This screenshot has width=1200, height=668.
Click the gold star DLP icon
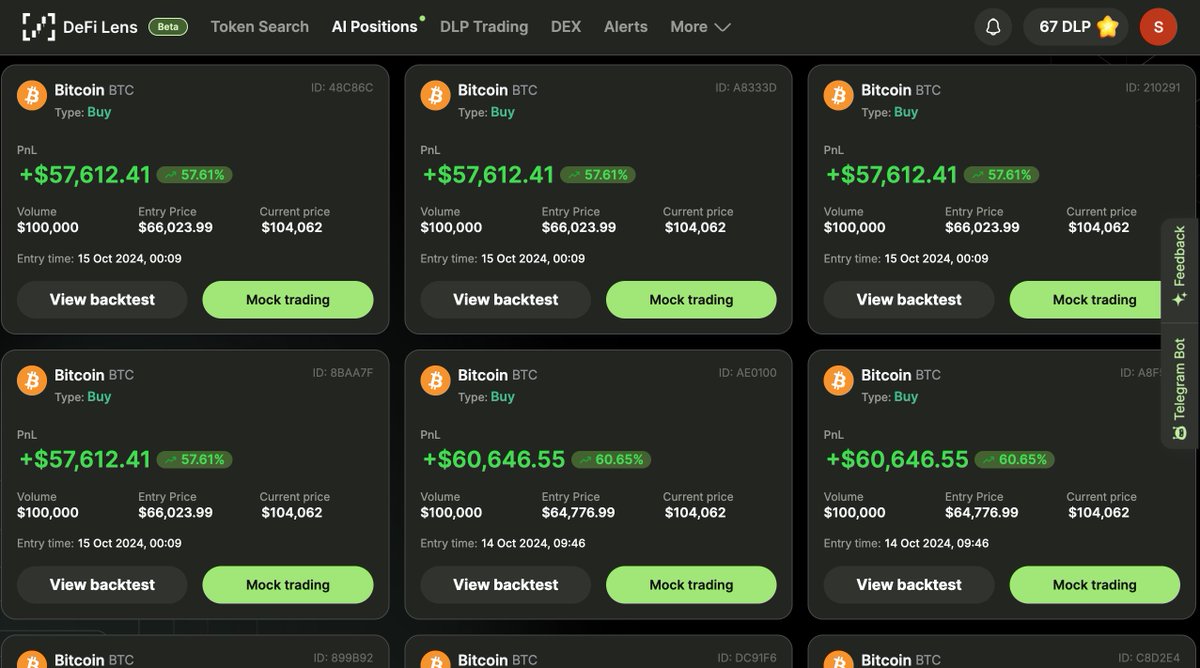point(1107,27)
